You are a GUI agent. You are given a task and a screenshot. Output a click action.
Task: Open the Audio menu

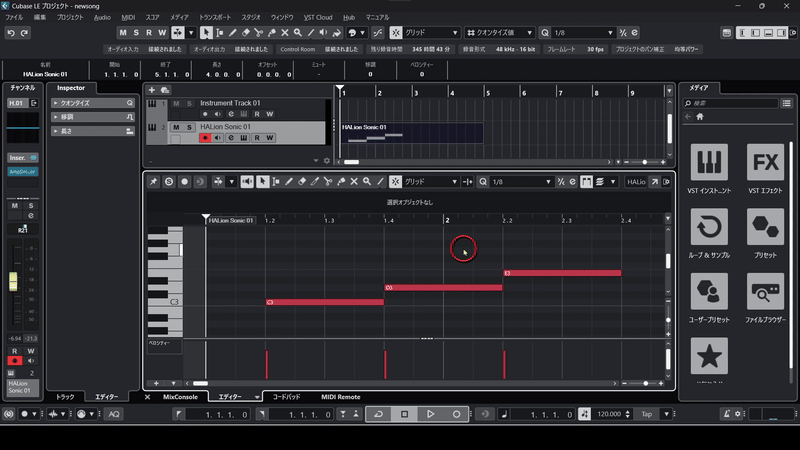[x=102, y=17]
